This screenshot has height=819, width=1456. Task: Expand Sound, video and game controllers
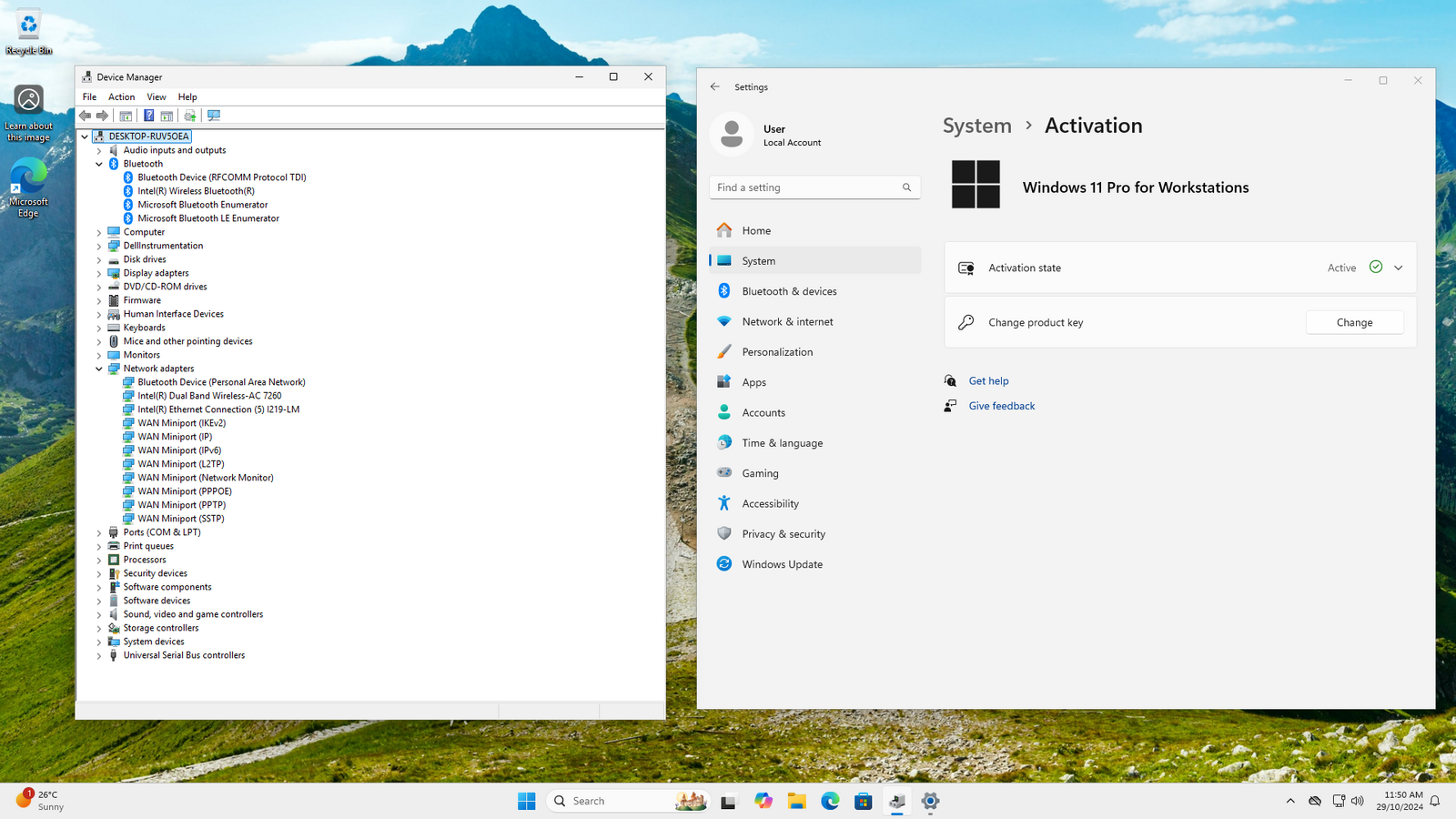click(99, 614)
